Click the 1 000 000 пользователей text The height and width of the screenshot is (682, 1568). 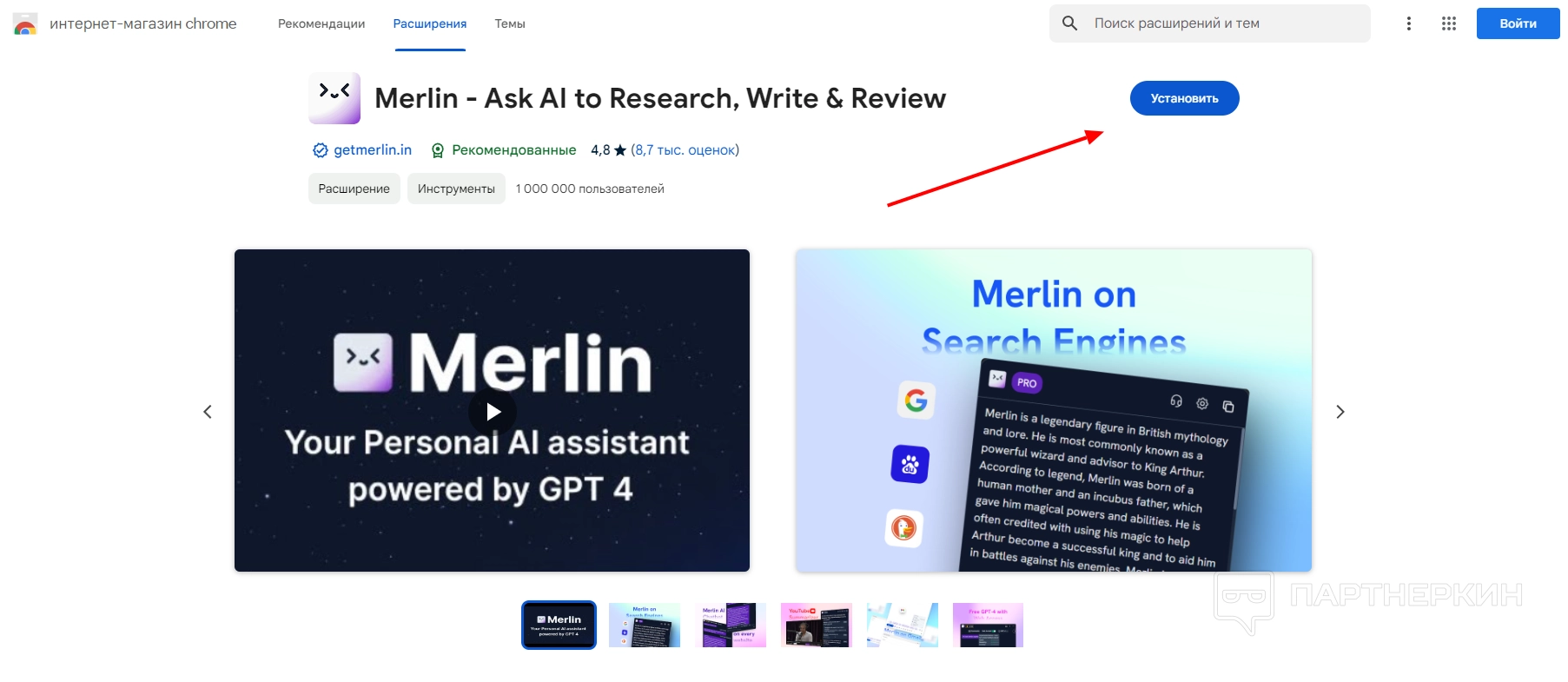(590, 189)
